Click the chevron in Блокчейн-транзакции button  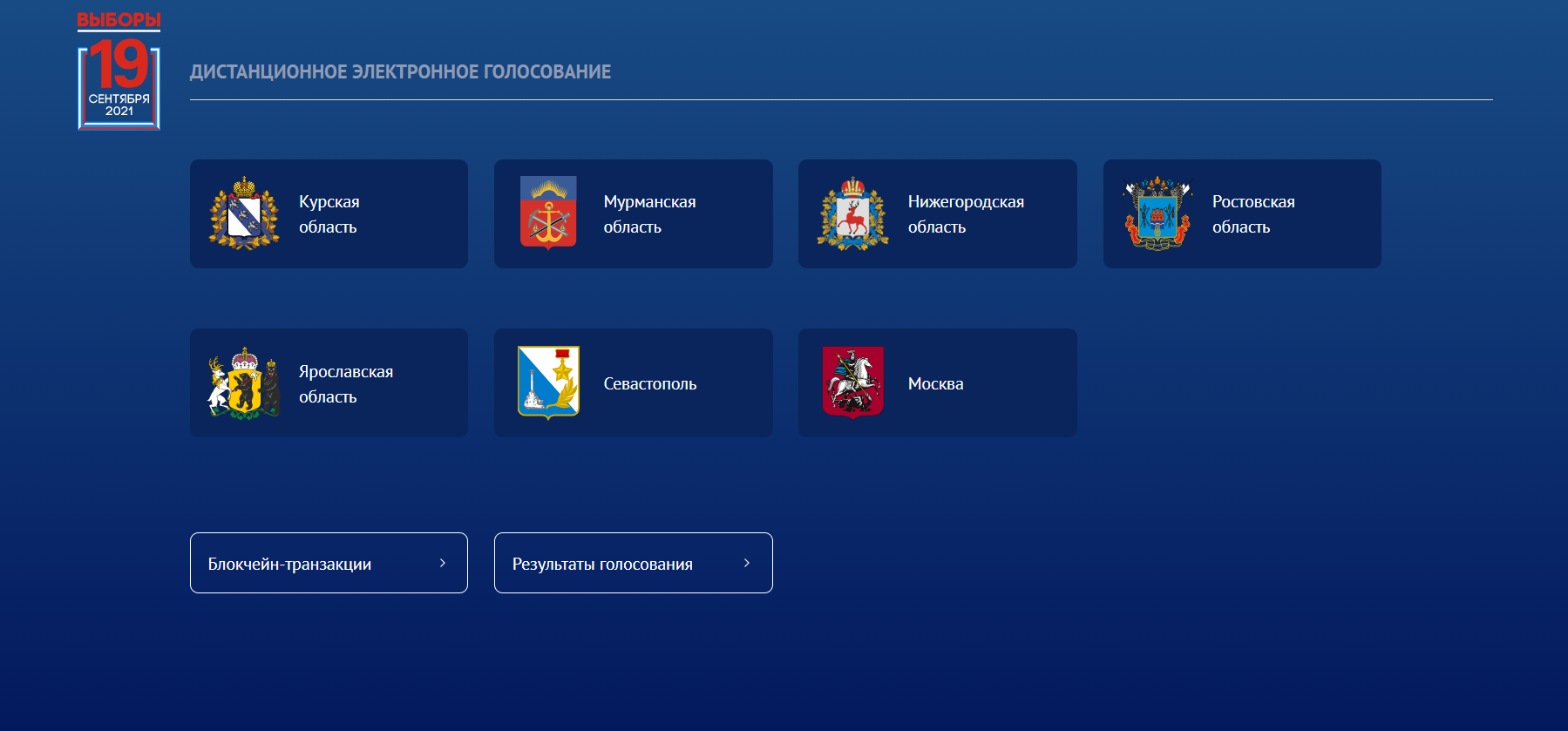click(x=443, y=563)
